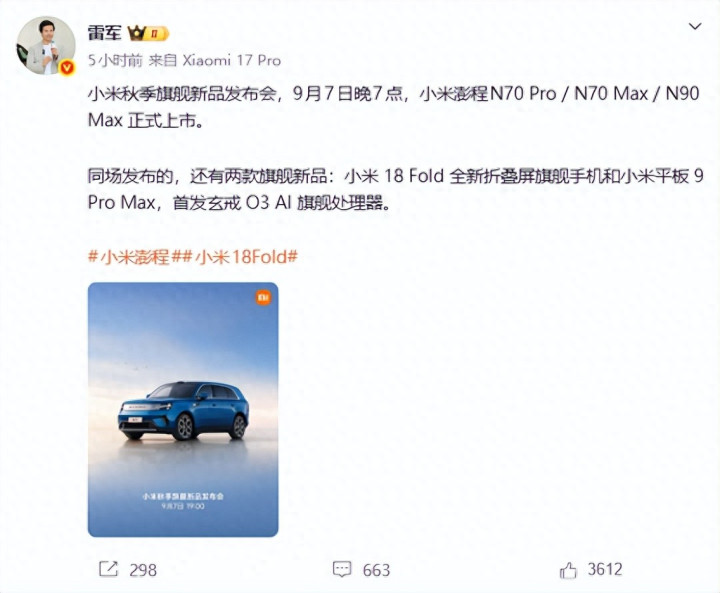Open the 雷军 username link
Image resolution: width=720 pixels, height=593 pixels.
tap(105, 33)
